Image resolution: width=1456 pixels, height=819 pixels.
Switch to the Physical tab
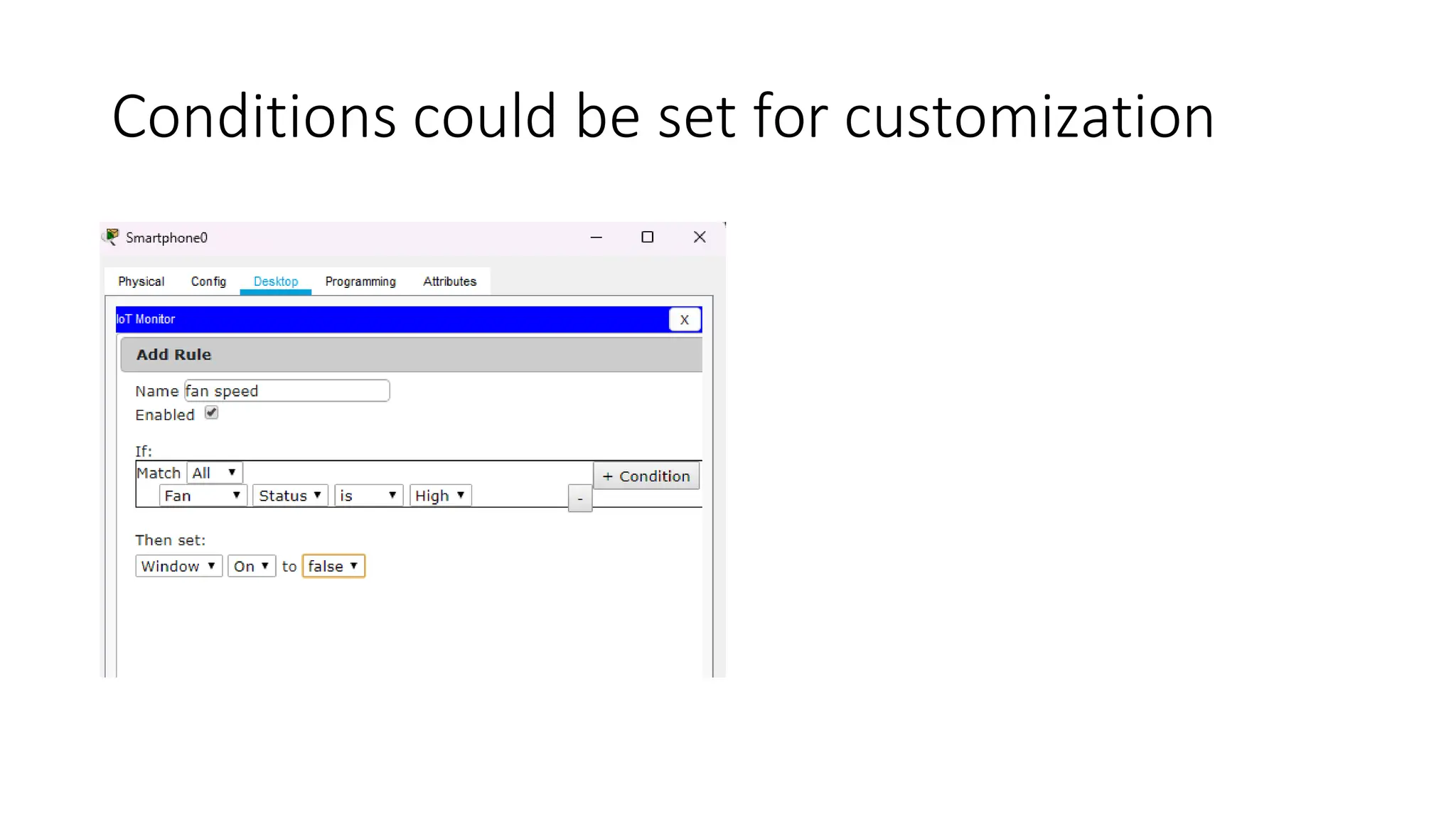click(x=141, y=282)
